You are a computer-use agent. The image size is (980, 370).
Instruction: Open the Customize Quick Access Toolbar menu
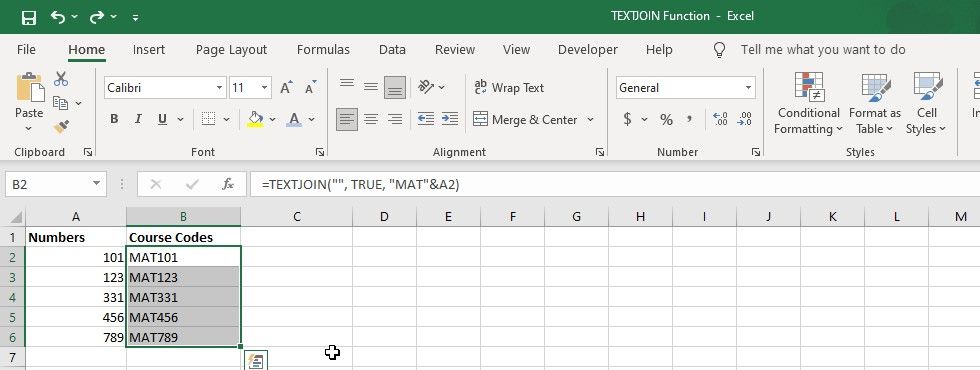[136, 18]
